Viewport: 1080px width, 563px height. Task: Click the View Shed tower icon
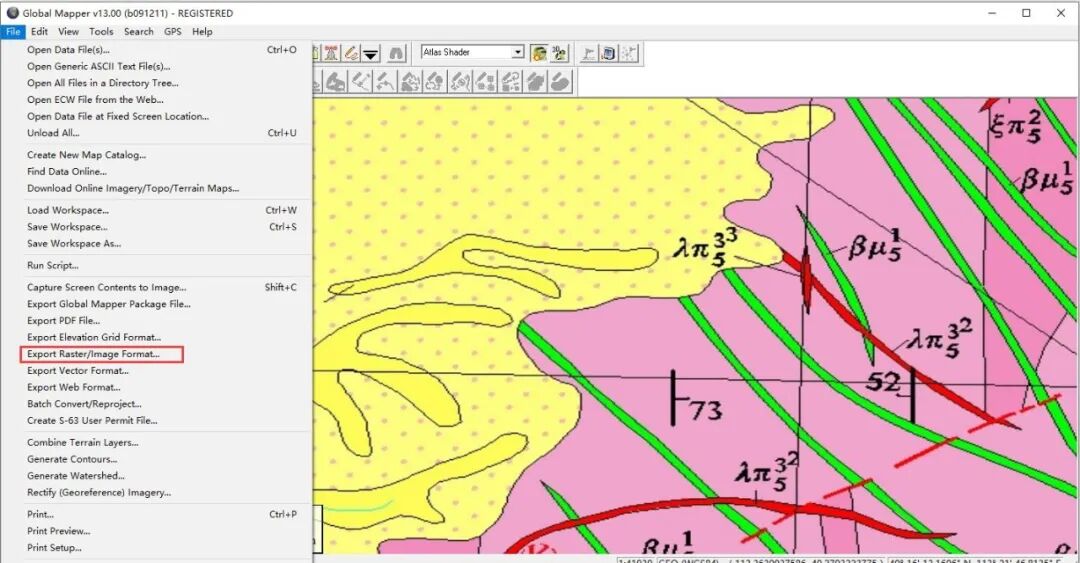[x=331, y=53]
